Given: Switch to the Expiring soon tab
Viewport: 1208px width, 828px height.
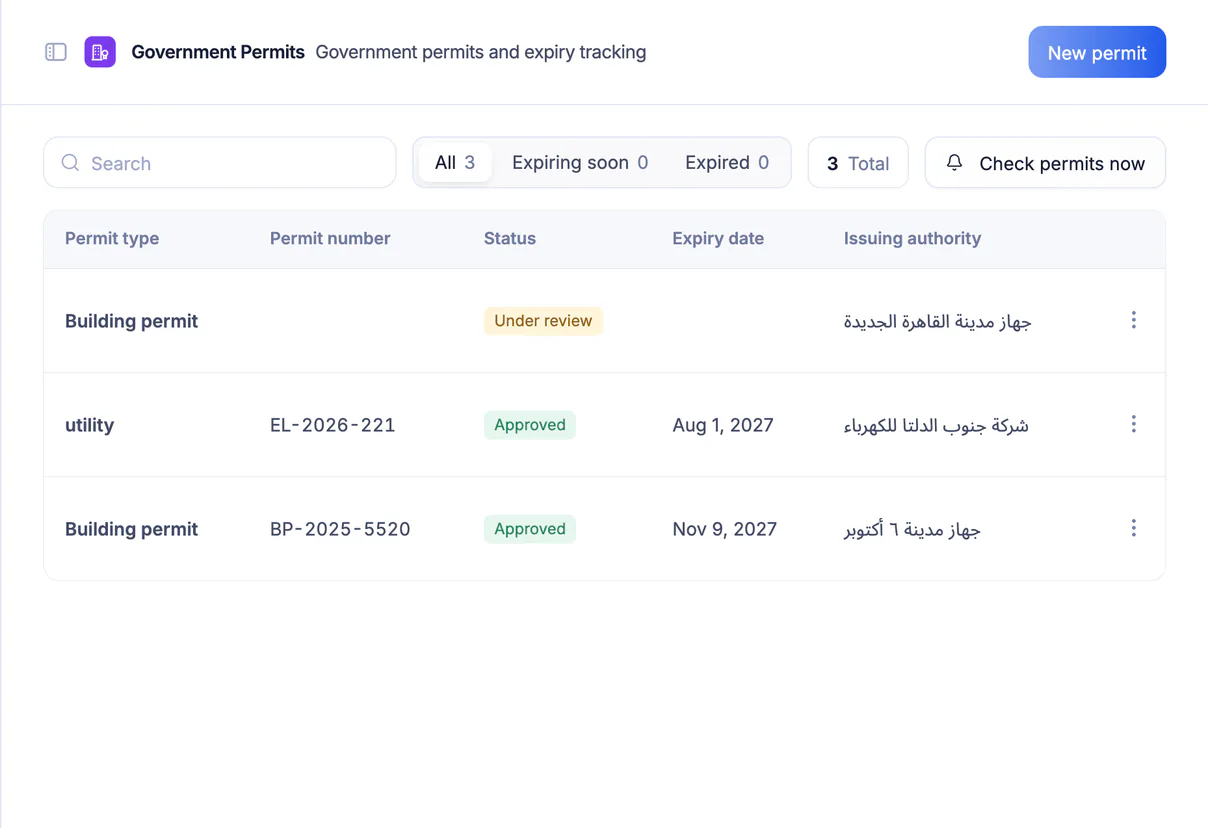Looking at the screenshot, I should [580, 162].
